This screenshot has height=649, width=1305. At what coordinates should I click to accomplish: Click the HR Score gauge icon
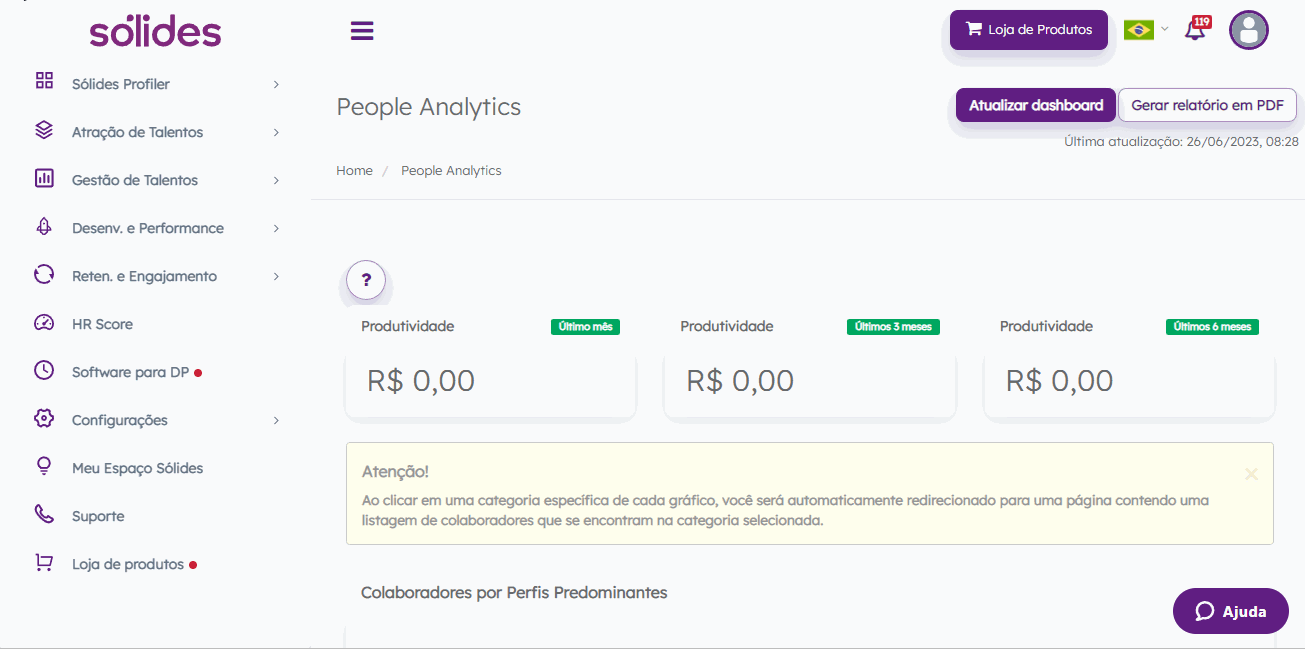tap(44, 323)
